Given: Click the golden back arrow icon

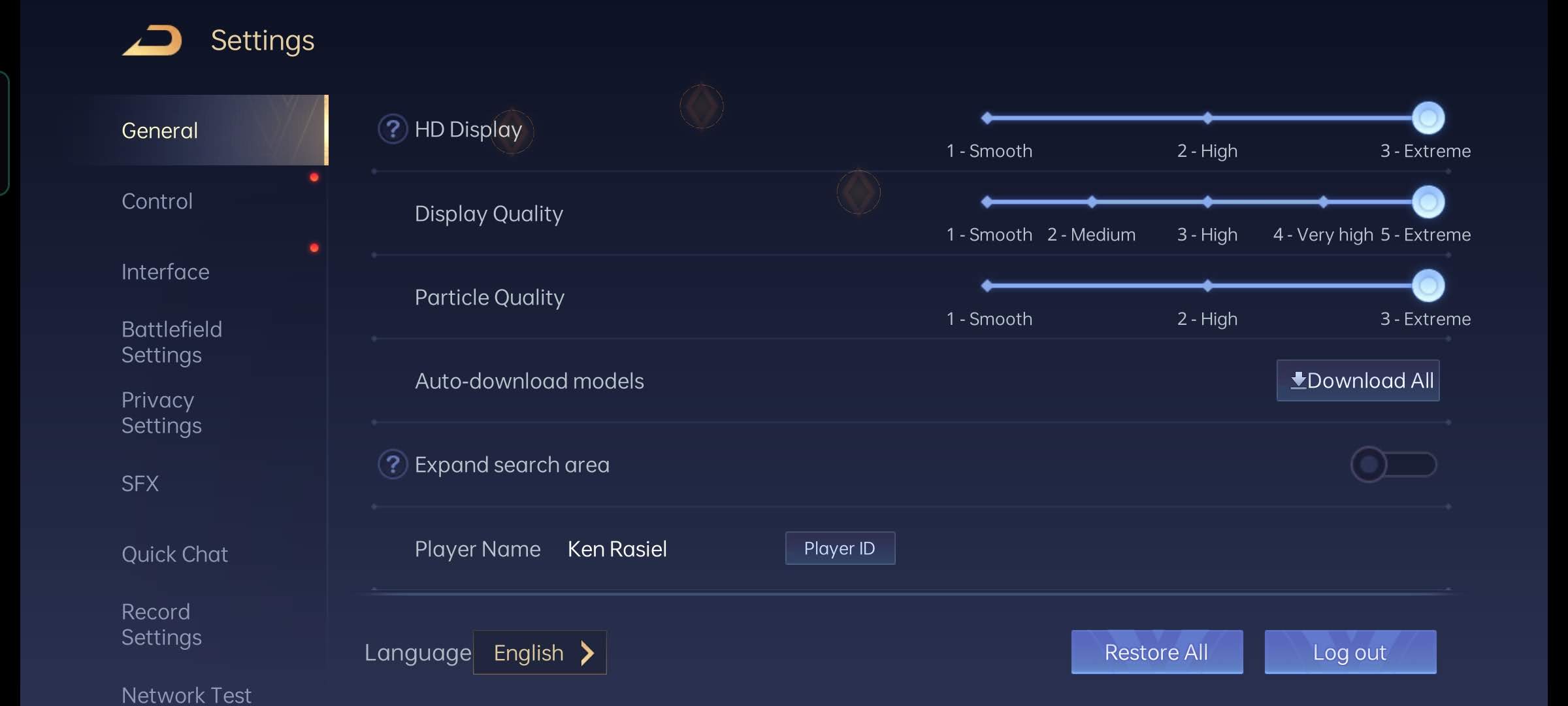Looking at the screenshot, I should pos(152,41).
